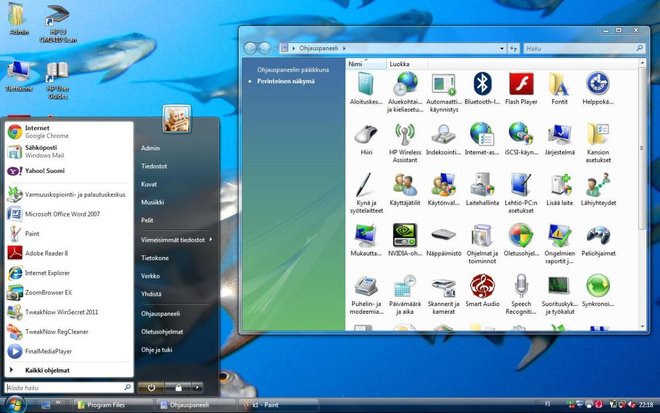
Task: Open Ohjelmat ja toiminnot icon
Action: (x=482, y=235)
